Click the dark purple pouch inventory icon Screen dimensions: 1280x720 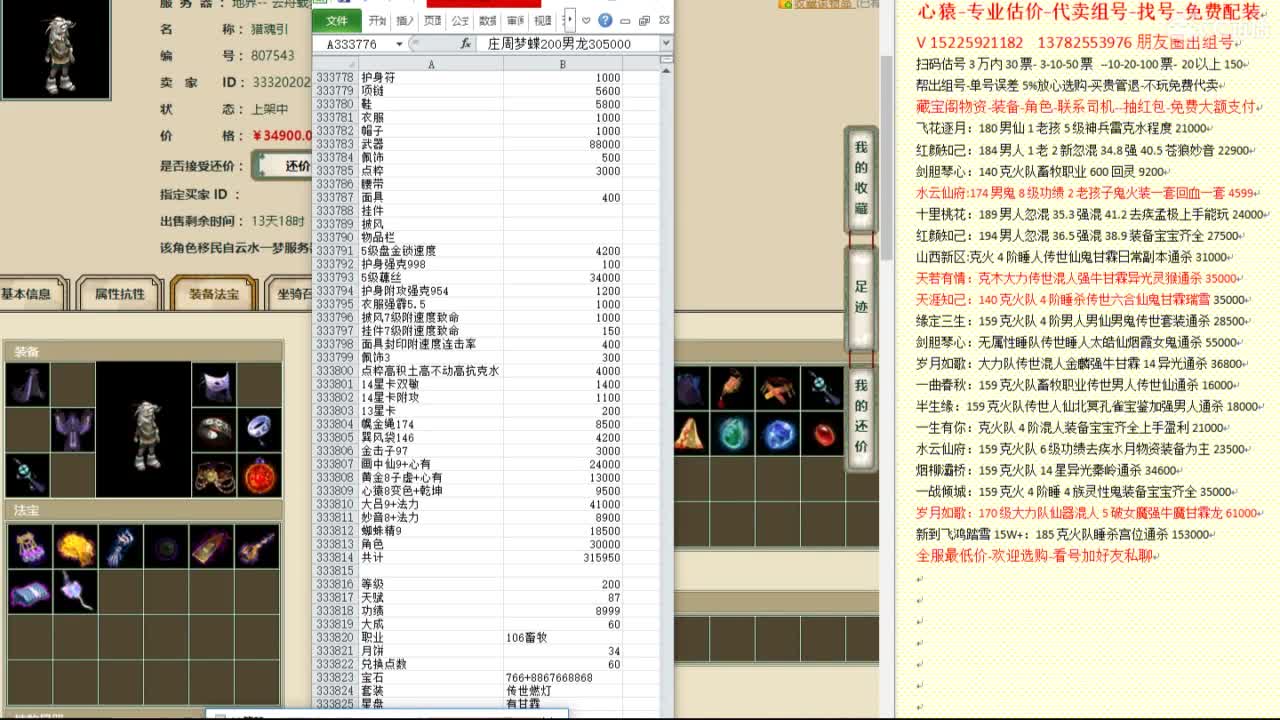(691, 387)
